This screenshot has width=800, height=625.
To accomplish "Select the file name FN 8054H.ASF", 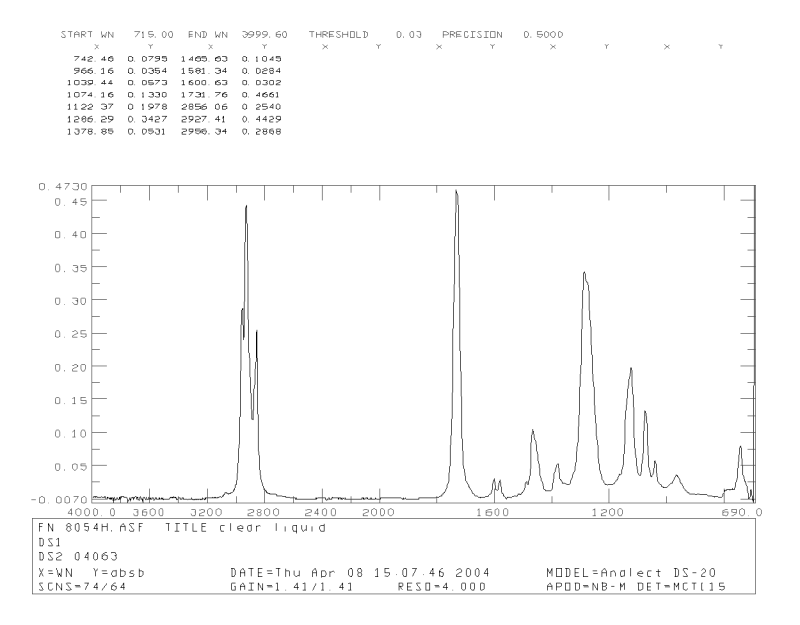I will pyautogui.click(x=91, y=528).
